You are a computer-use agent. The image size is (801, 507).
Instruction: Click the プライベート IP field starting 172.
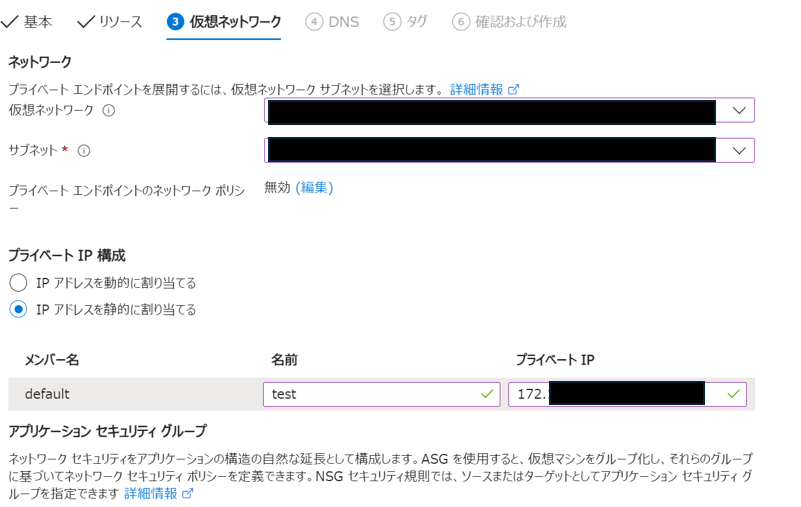[627, 394]
